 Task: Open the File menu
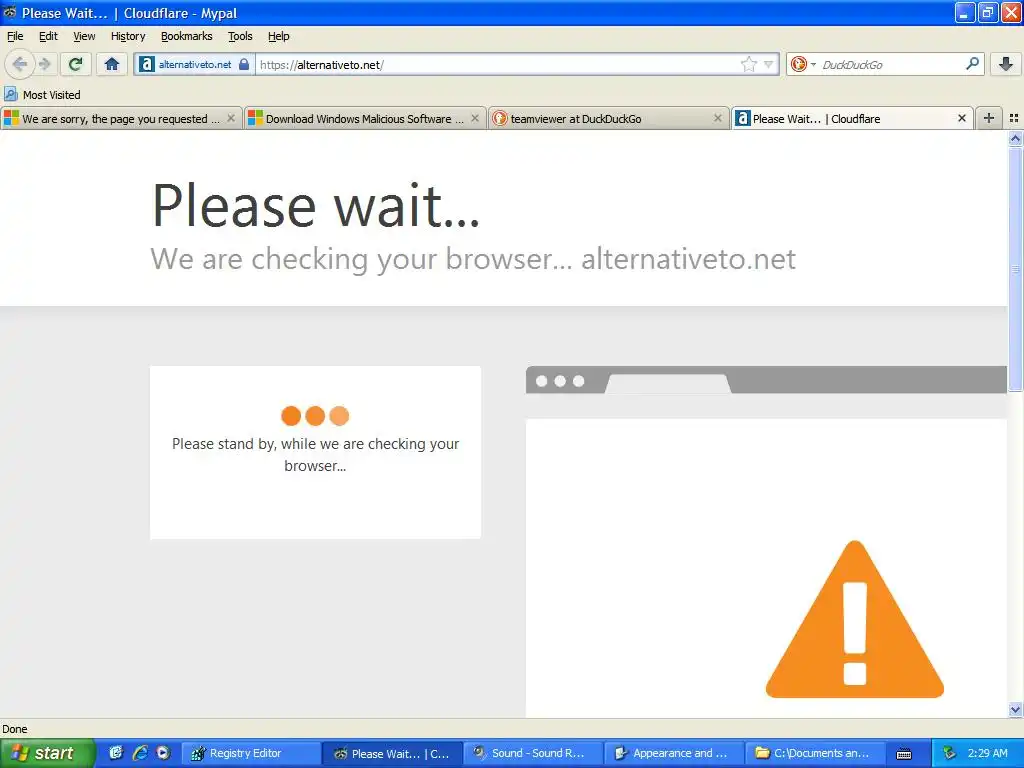[x=14, y=36]
